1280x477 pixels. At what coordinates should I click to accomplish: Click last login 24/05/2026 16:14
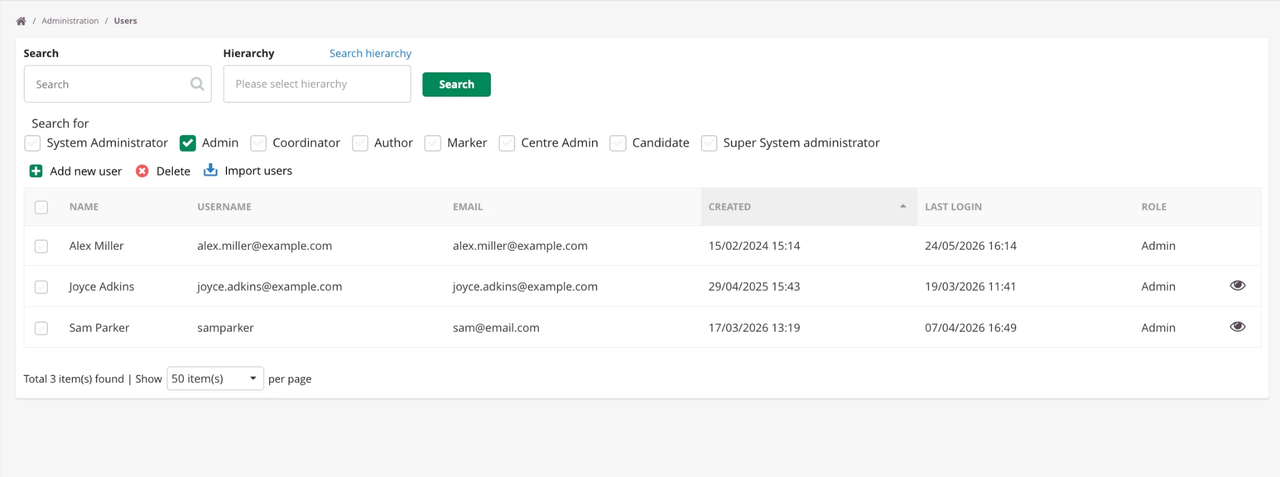point(971,246)
